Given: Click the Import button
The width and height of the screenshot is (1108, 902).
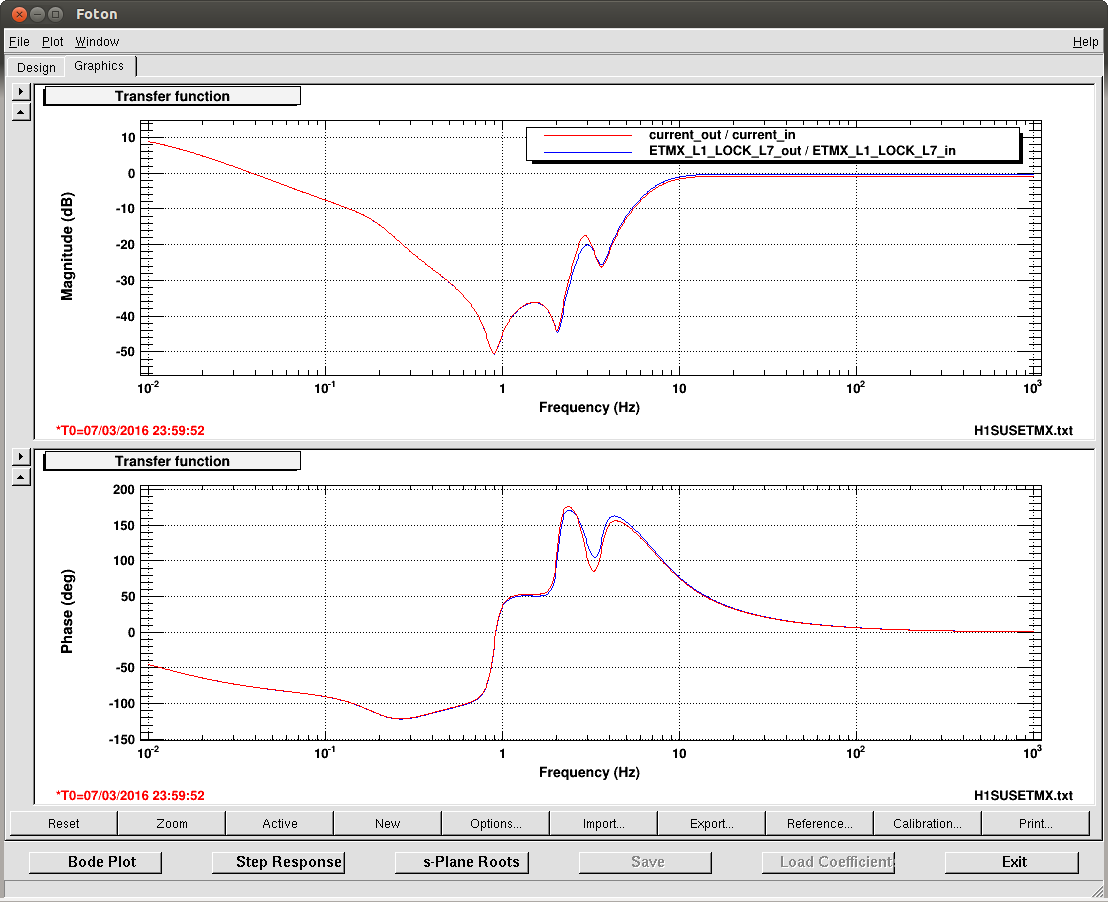Looking at the screenshot, I should pos(603,824).
